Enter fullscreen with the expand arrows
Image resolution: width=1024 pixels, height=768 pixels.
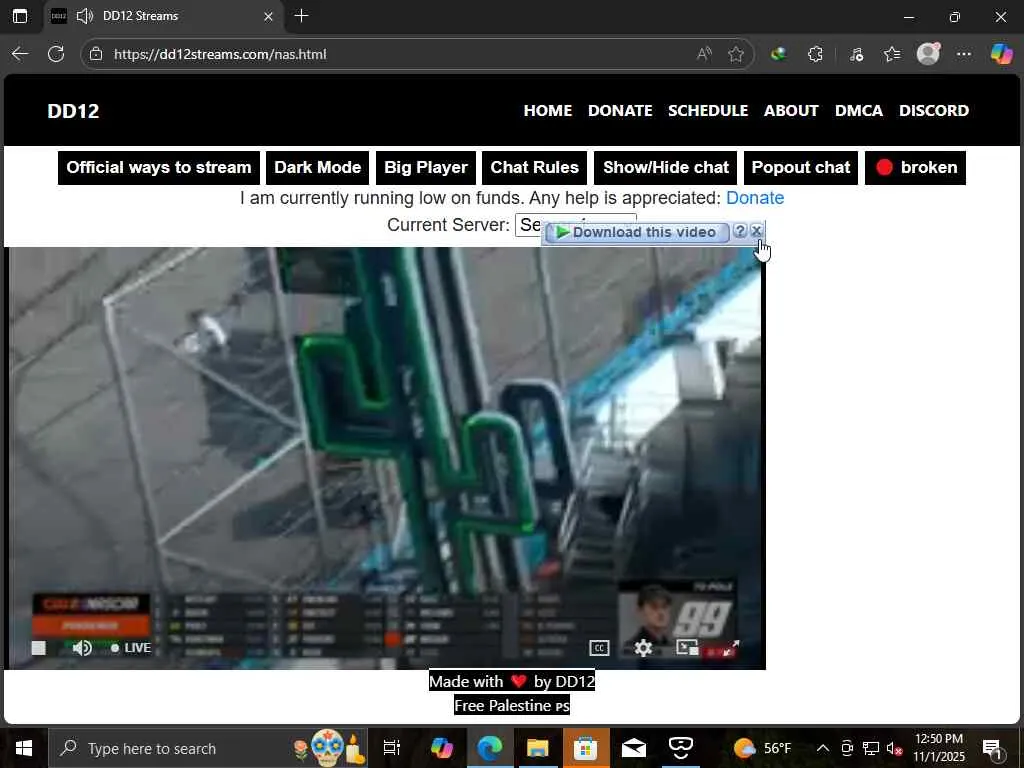point(731,647)
